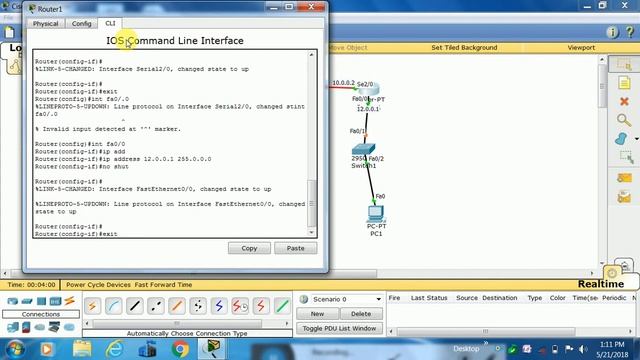Click Power Cycle Devices
The width and height of the screenshot is (640, 360).
pos(98,284)
